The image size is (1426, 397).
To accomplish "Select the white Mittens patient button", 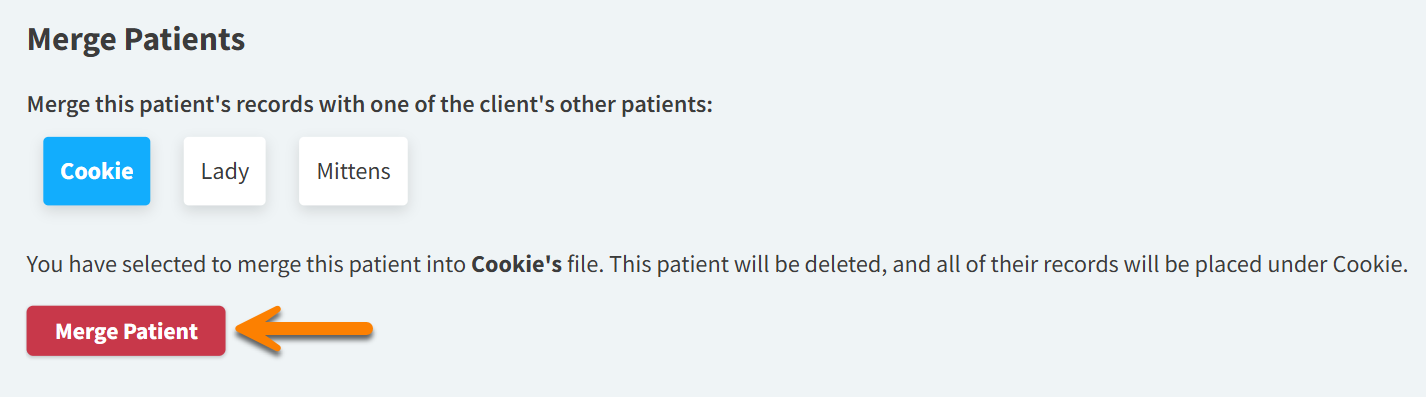I will pos(353,171).
